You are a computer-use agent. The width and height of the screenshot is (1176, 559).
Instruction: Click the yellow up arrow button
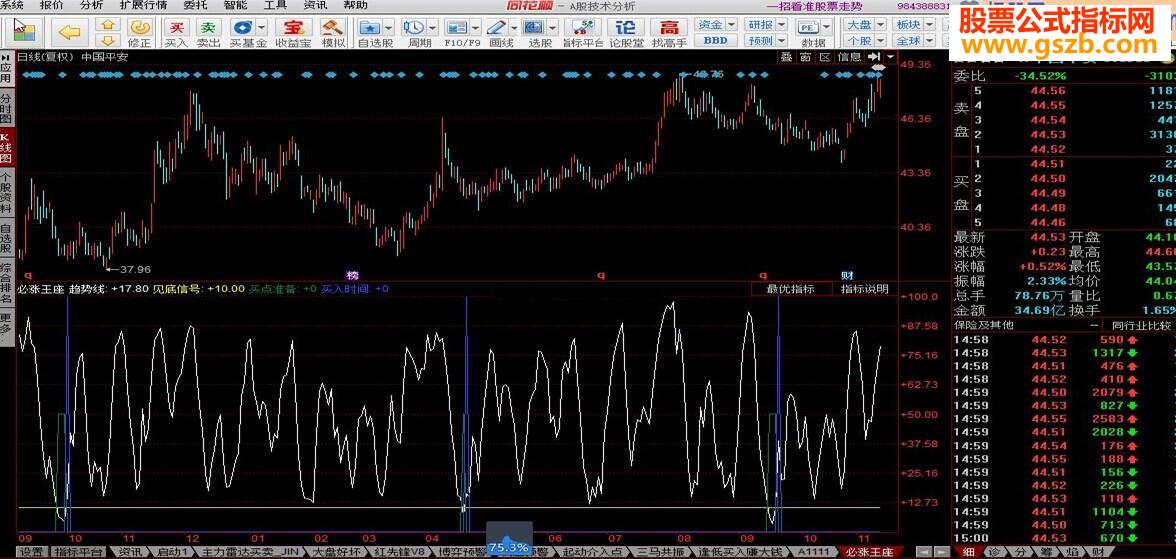[109, 25]
